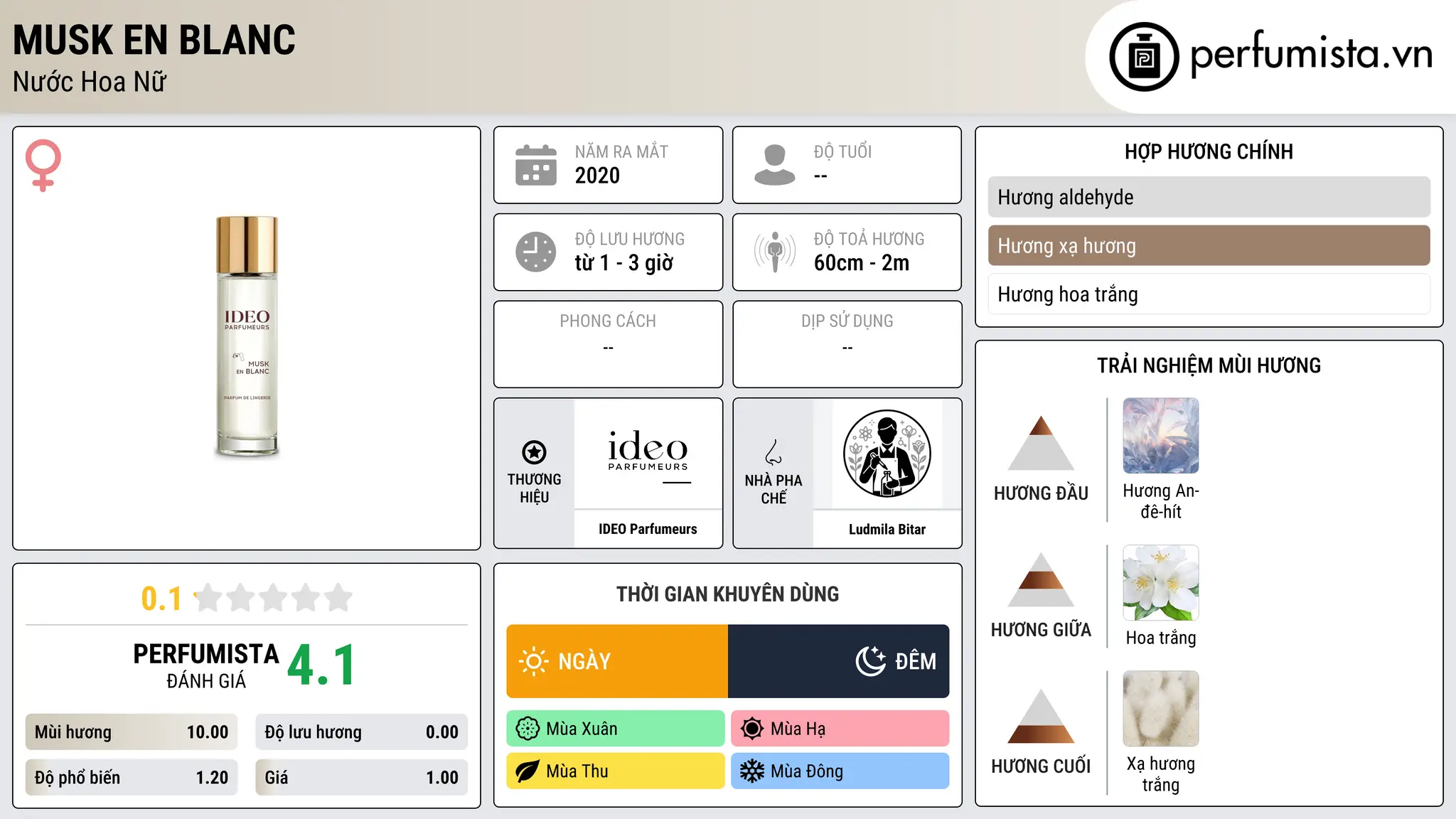Open the Xạ hương trắng note thumbnail
1456x819 pixels.
coord(1161,709)
